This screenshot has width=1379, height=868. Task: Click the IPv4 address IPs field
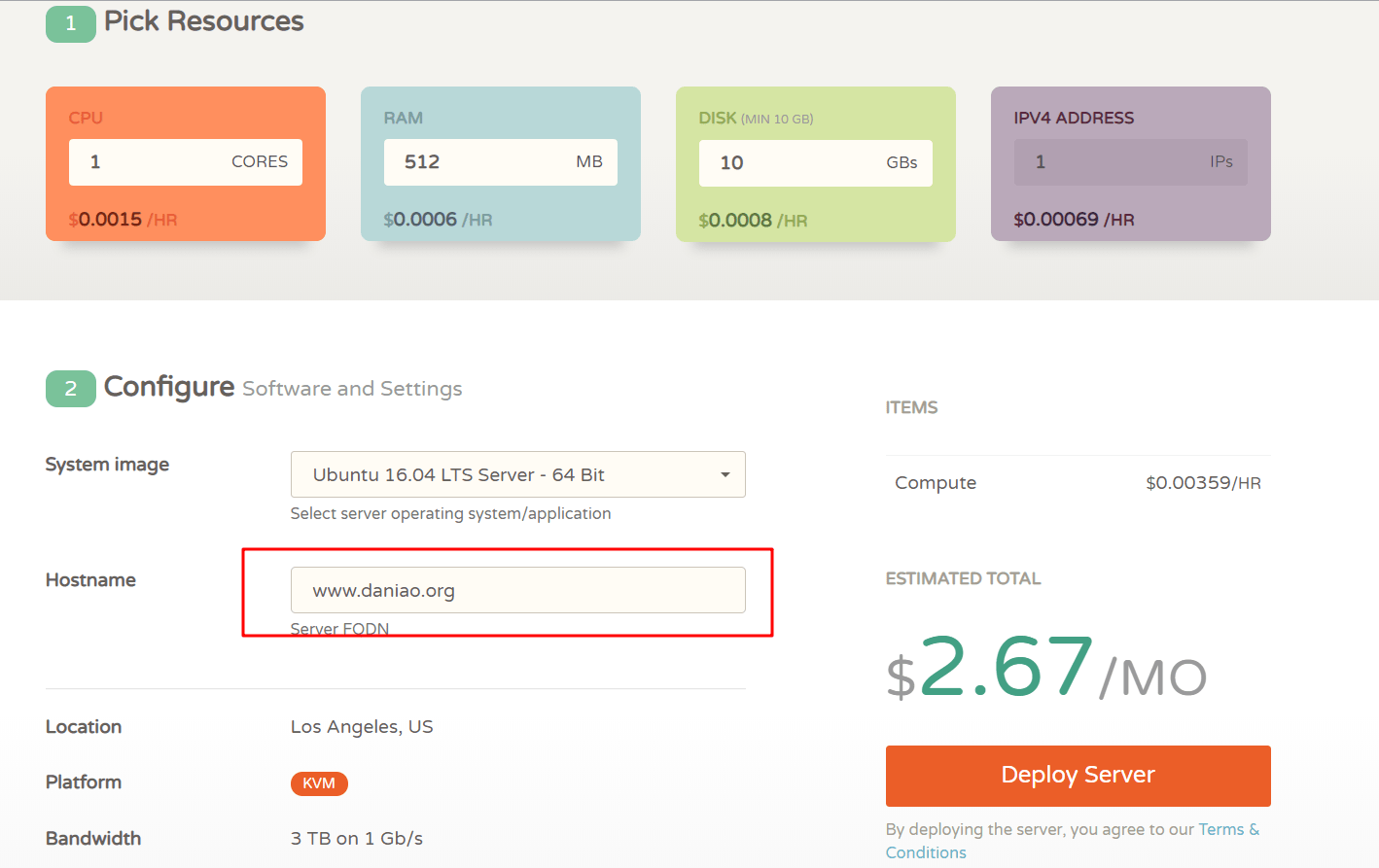click(1131, 162)
